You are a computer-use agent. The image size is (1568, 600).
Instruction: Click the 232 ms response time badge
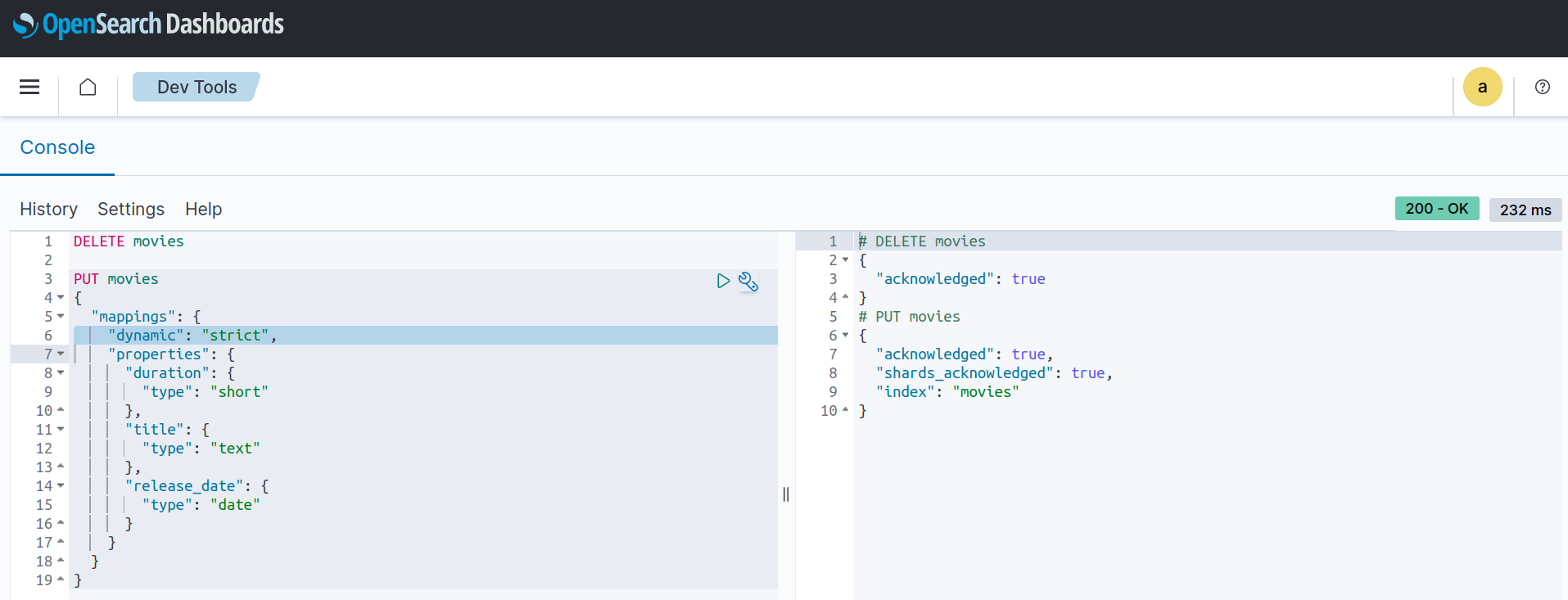click(1525, 210)
